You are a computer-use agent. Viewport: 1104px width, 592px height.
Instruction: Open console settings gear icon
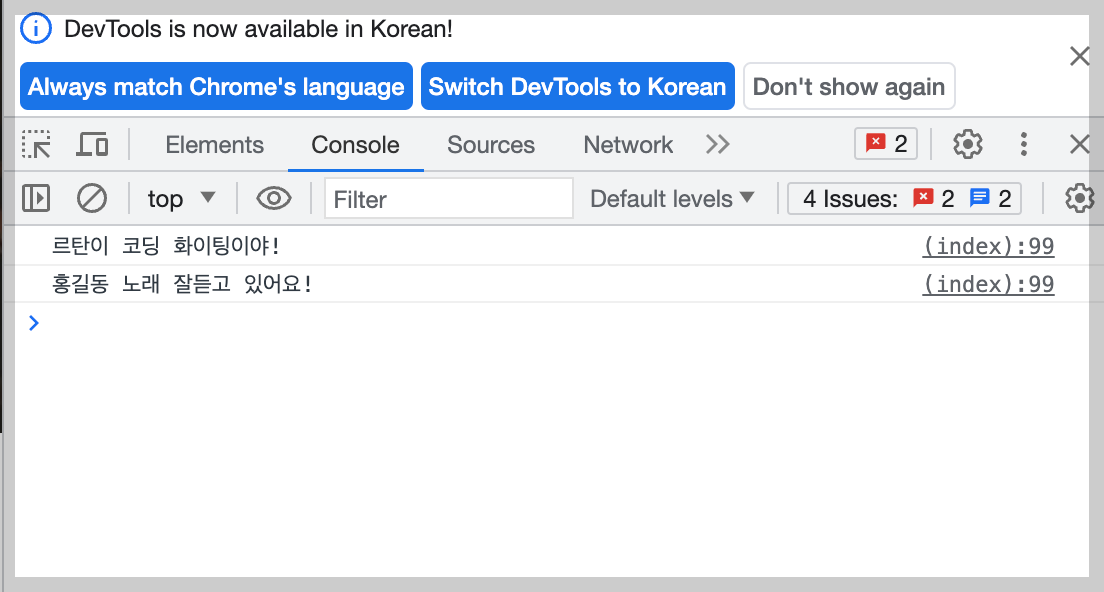coord(1079,199)
